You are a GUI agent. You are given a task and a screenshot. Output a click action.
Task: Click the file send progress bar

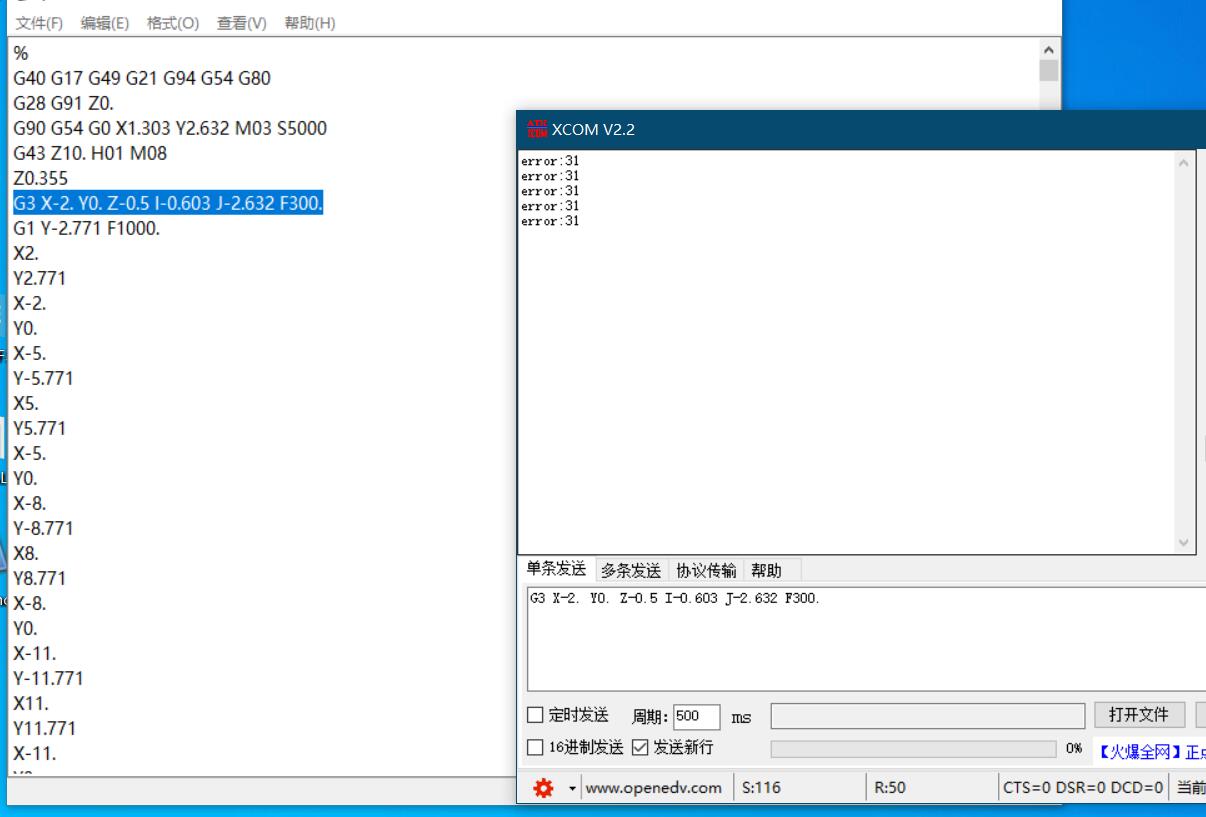click(912, 748)
